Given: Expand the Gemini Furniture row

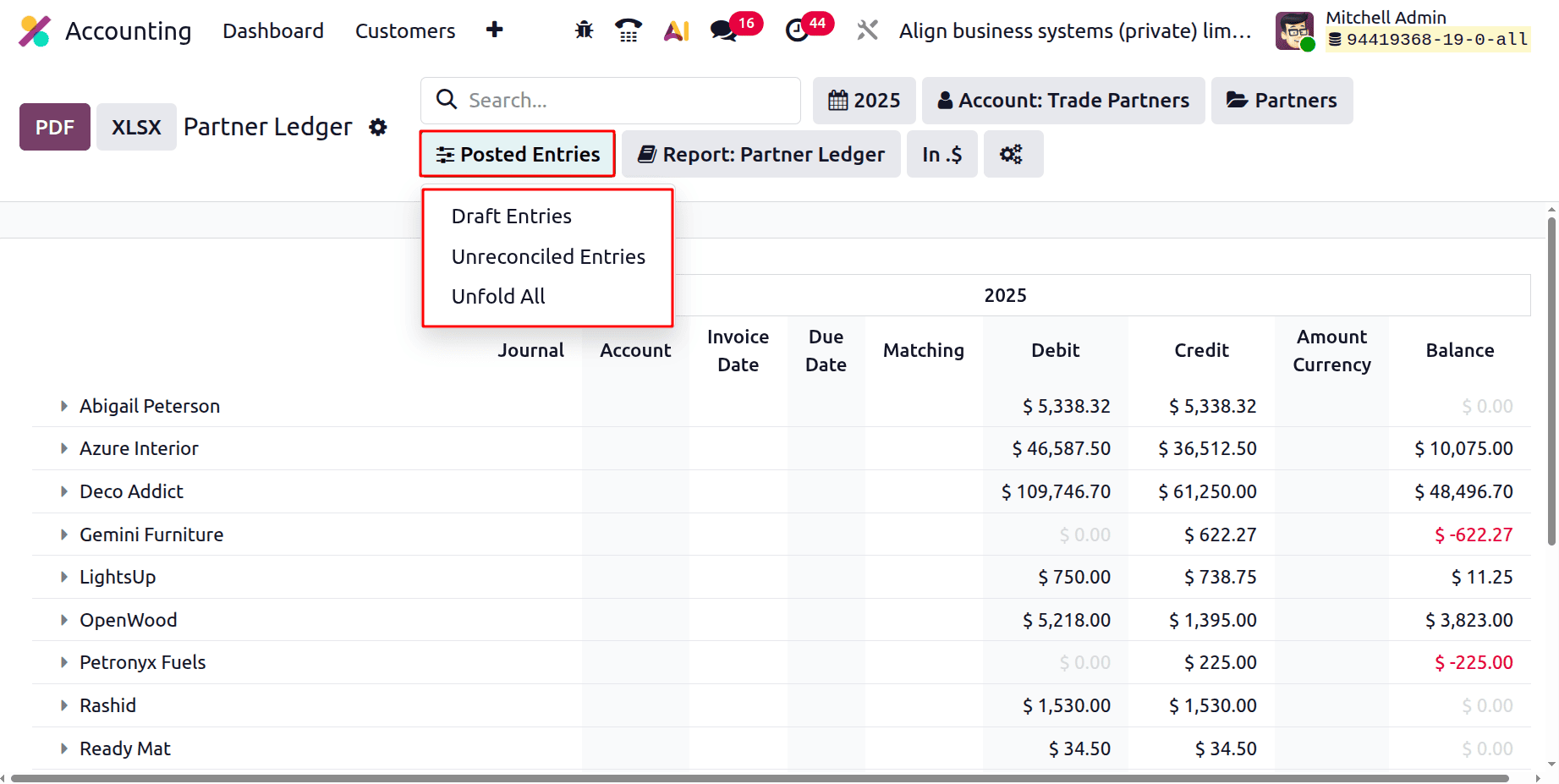Looking at the screenshot, I should (63, 535).
